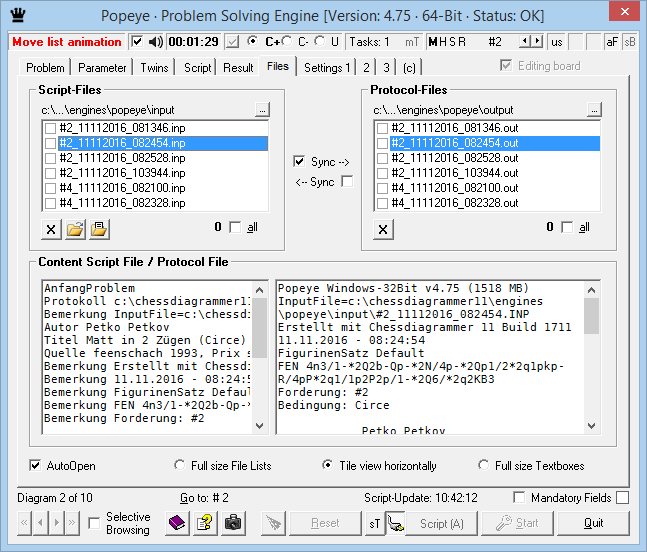Image resolution: width=647 pixels, height=552 pixels.
Task: Click Go to: # 2 label
Action: coord(204,498)
